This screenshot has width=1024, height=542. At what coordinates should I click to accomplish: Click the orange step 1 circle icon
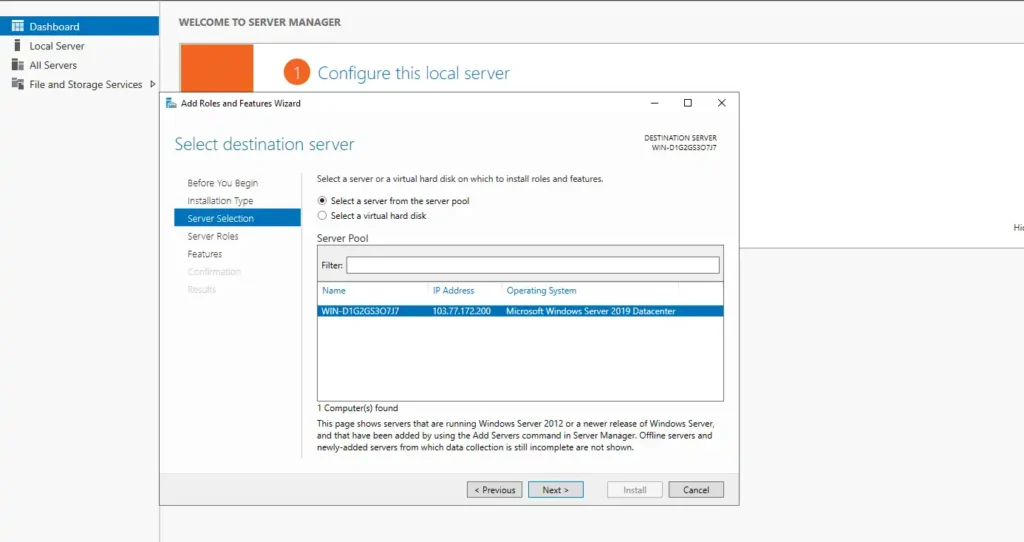[x=296, y=72]
